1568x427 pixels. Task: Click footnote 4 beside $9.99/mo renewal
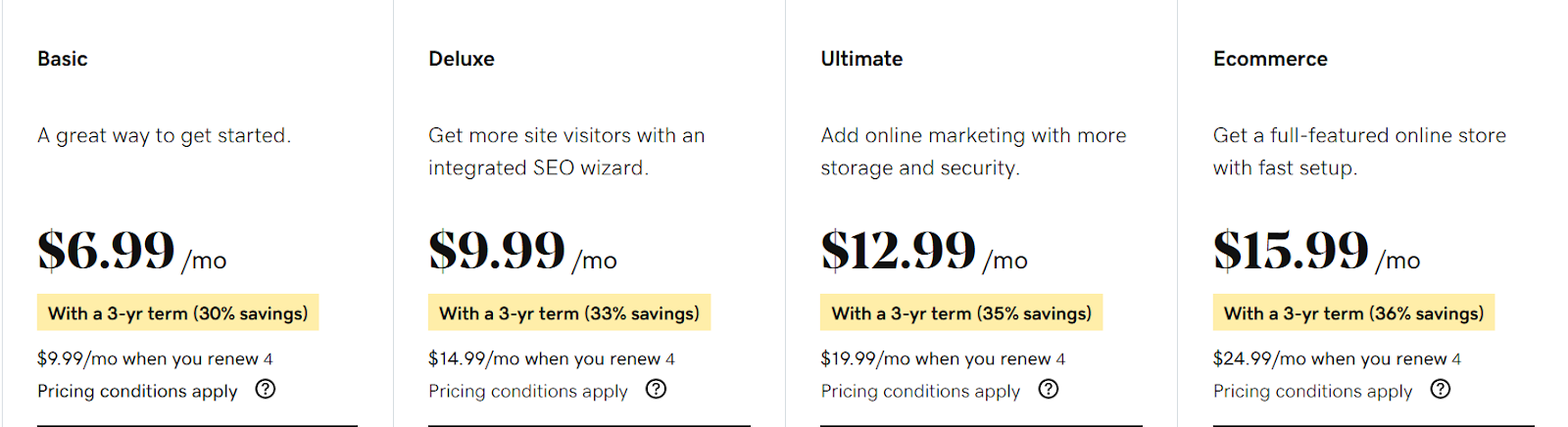[269, 359]
